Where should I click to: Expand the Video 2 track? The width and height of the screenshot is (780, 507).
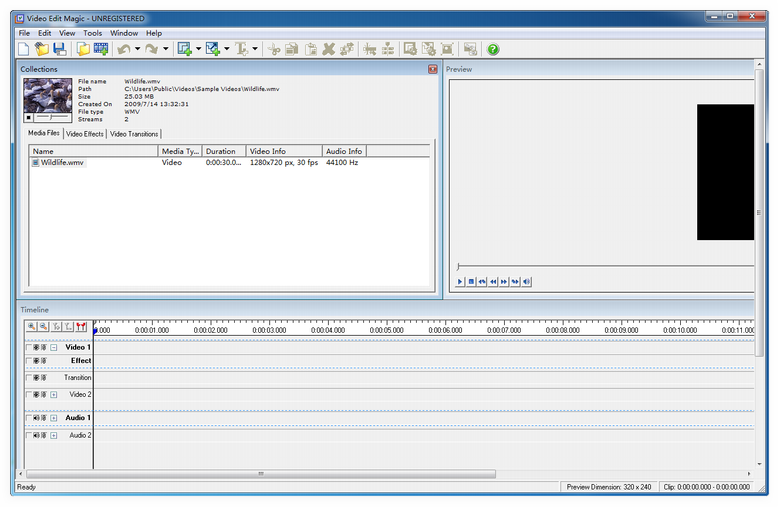click(x=54, y=395)
